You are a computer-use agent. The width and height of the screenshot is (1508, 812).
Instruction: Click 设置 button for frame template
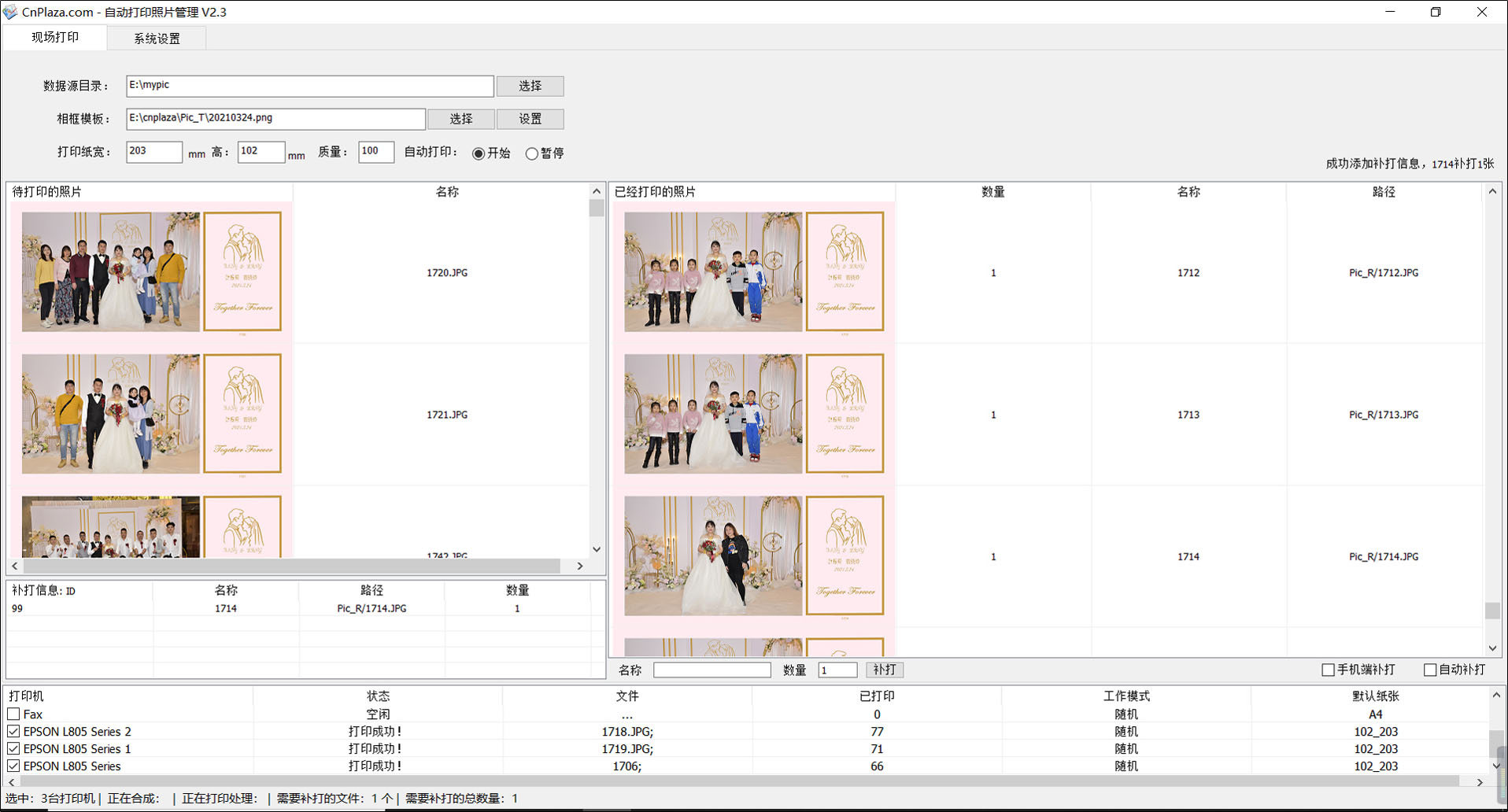click(530, 119)
